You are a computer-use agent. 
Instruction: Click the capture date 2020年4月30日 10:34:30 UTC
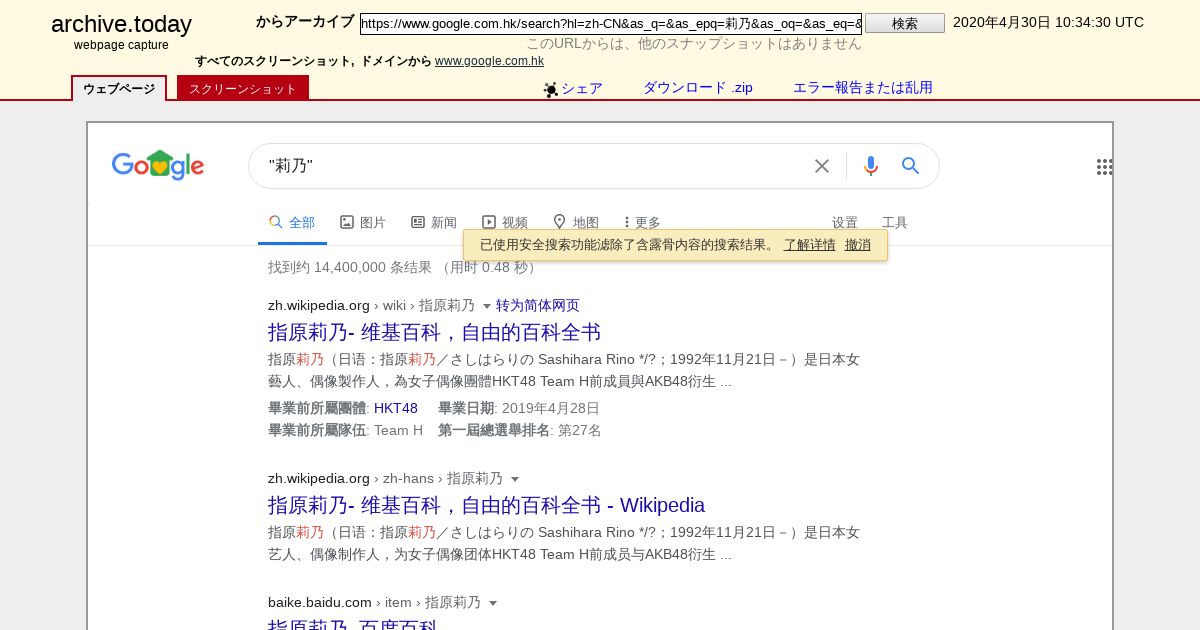1048,22
